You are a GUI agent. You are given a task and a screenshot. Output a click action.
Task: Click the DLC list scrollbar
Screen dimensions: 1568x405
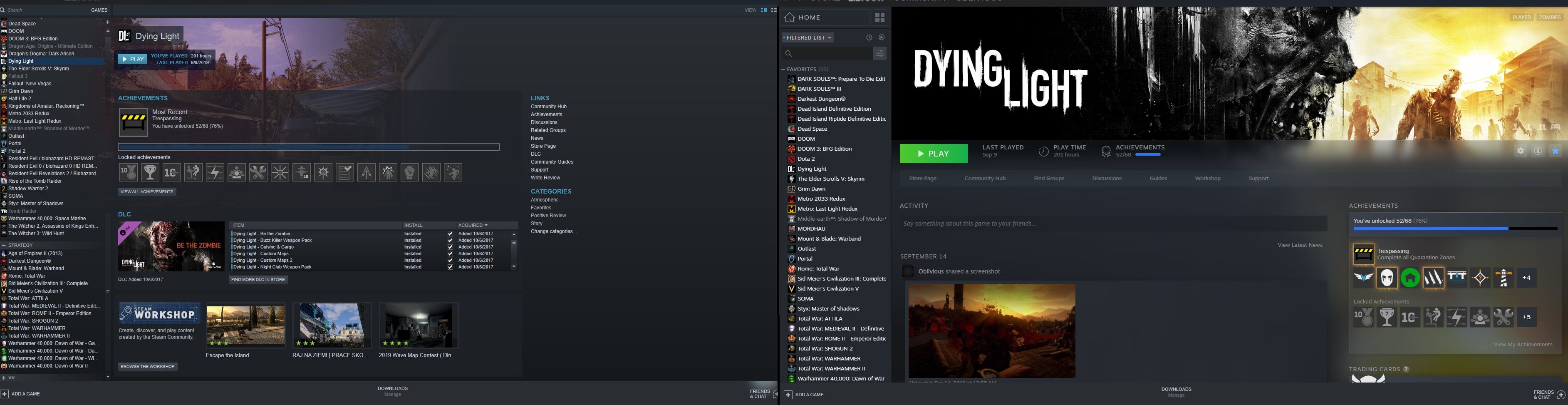point(514,250)
